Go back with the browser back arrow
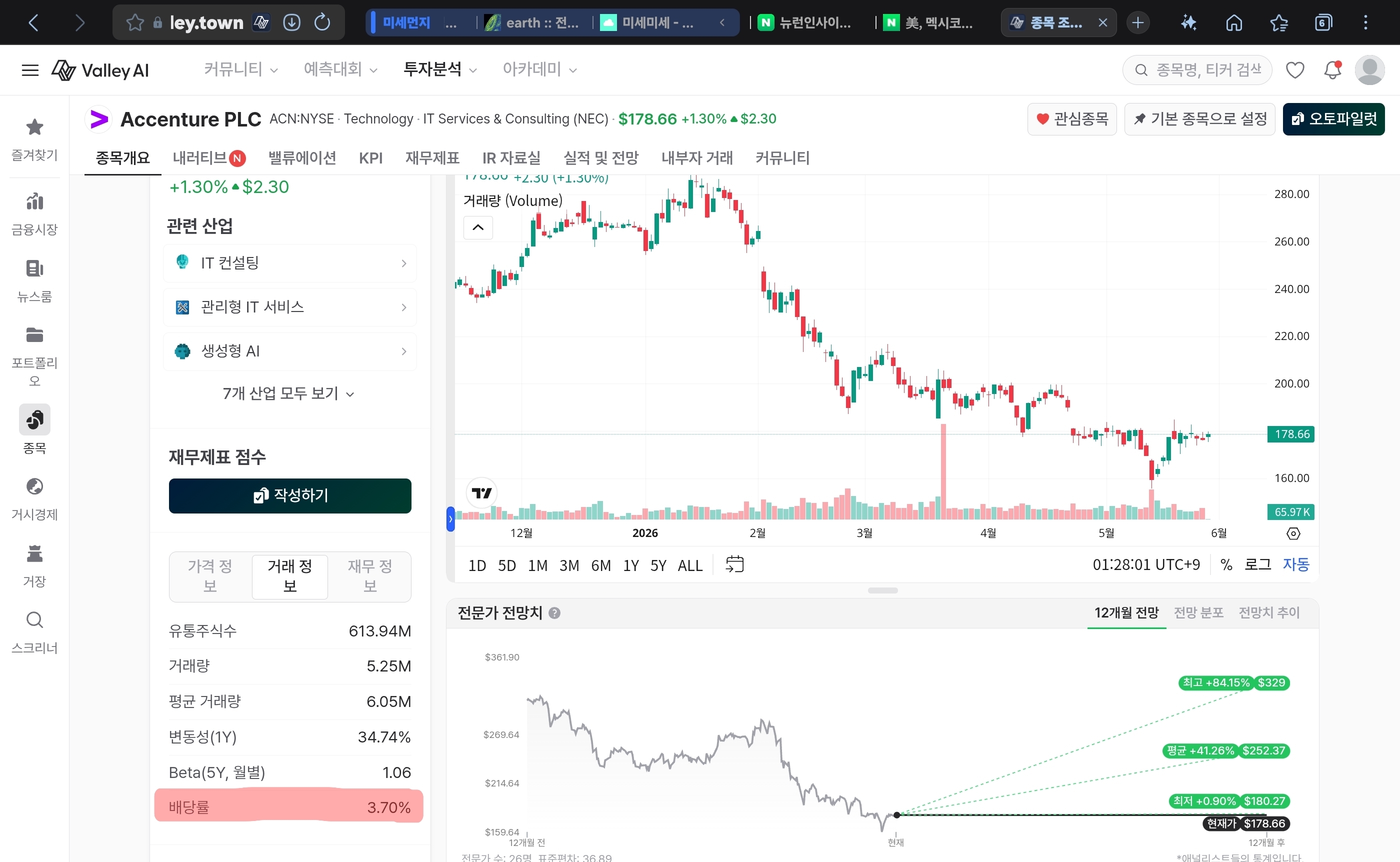Image resolution: width=1400 pixels, height=862 pixels. [33, 23]
